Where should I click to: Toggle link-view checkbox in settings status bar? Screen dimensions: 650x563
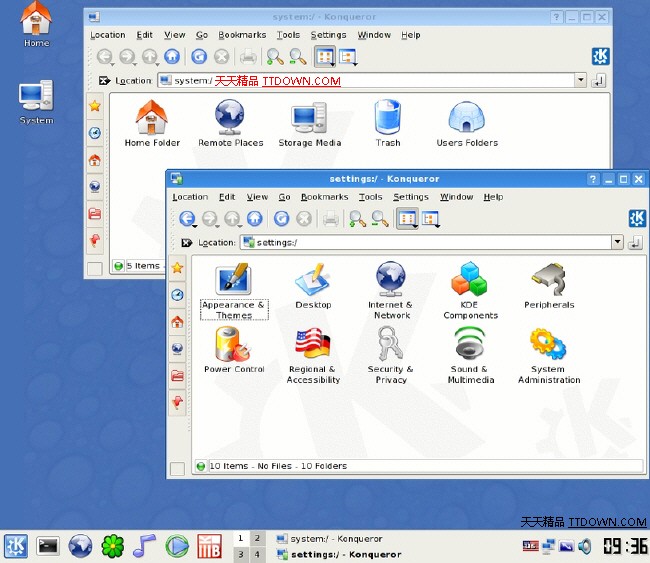[177, 469]
